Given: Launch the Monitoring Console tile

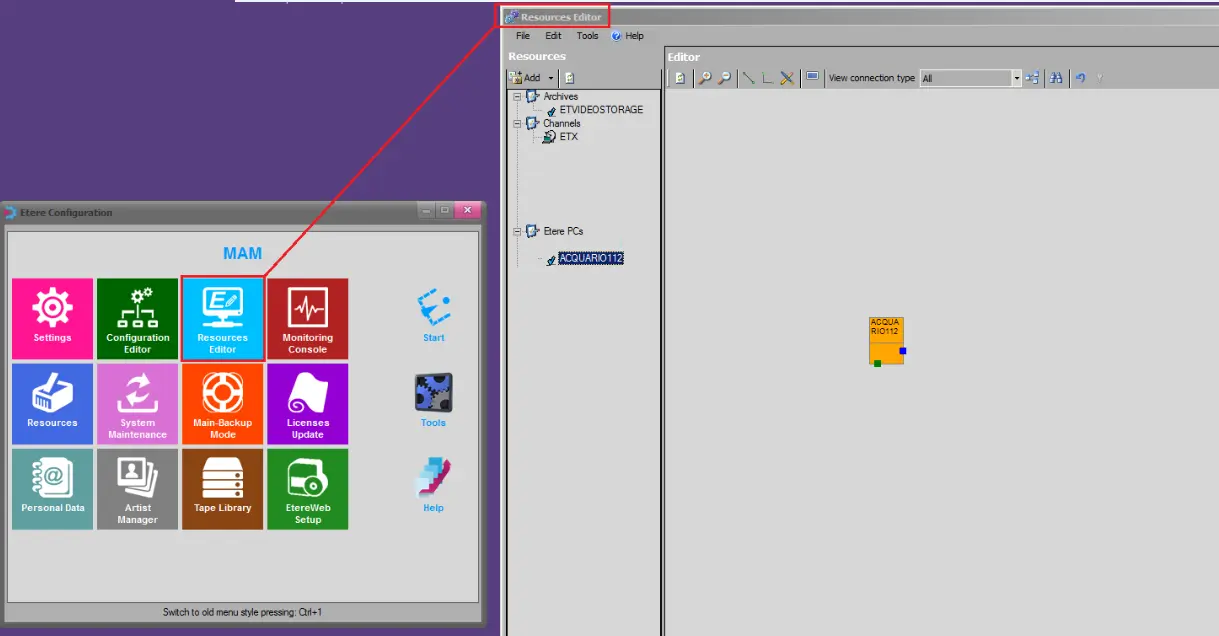Looking at the screenshot, I should 307,319.
